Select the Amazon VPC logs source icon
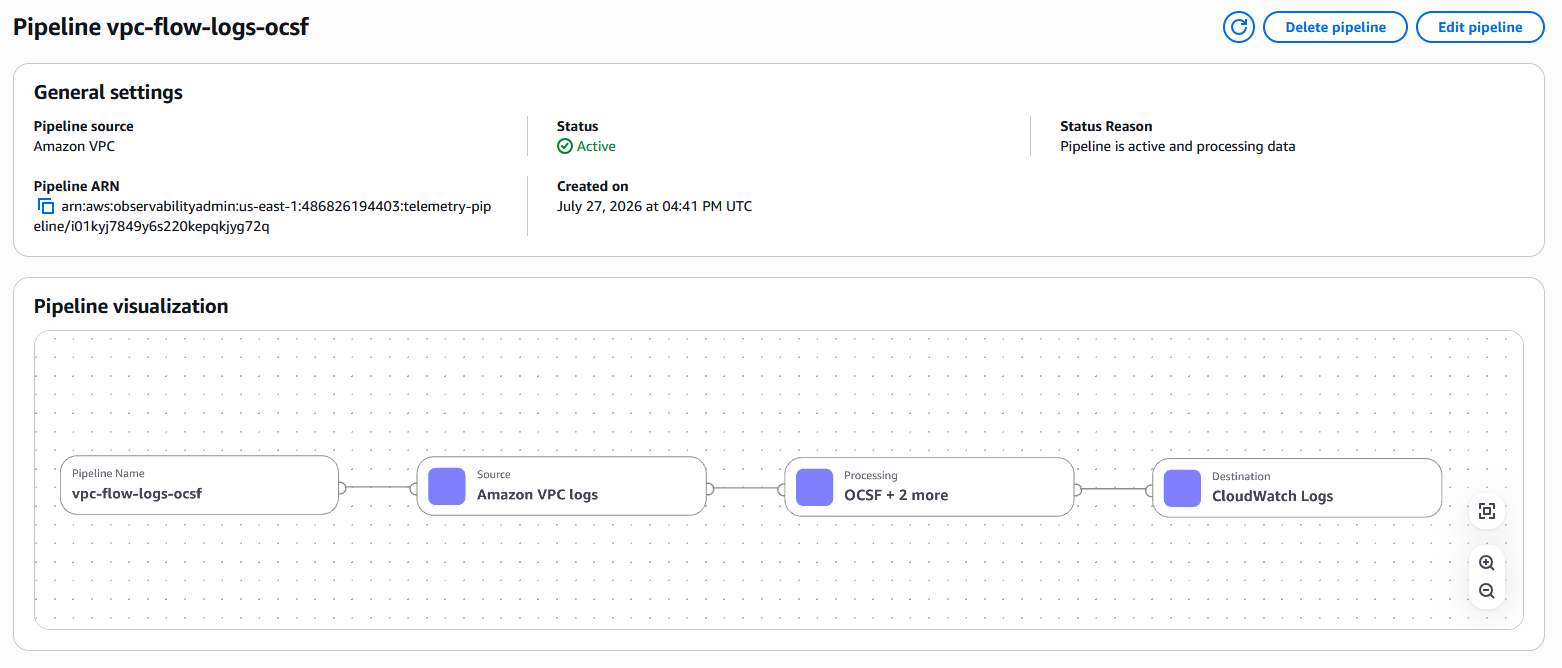Image resolution: width=1562 pixels, height=668 pixels. 447,486
